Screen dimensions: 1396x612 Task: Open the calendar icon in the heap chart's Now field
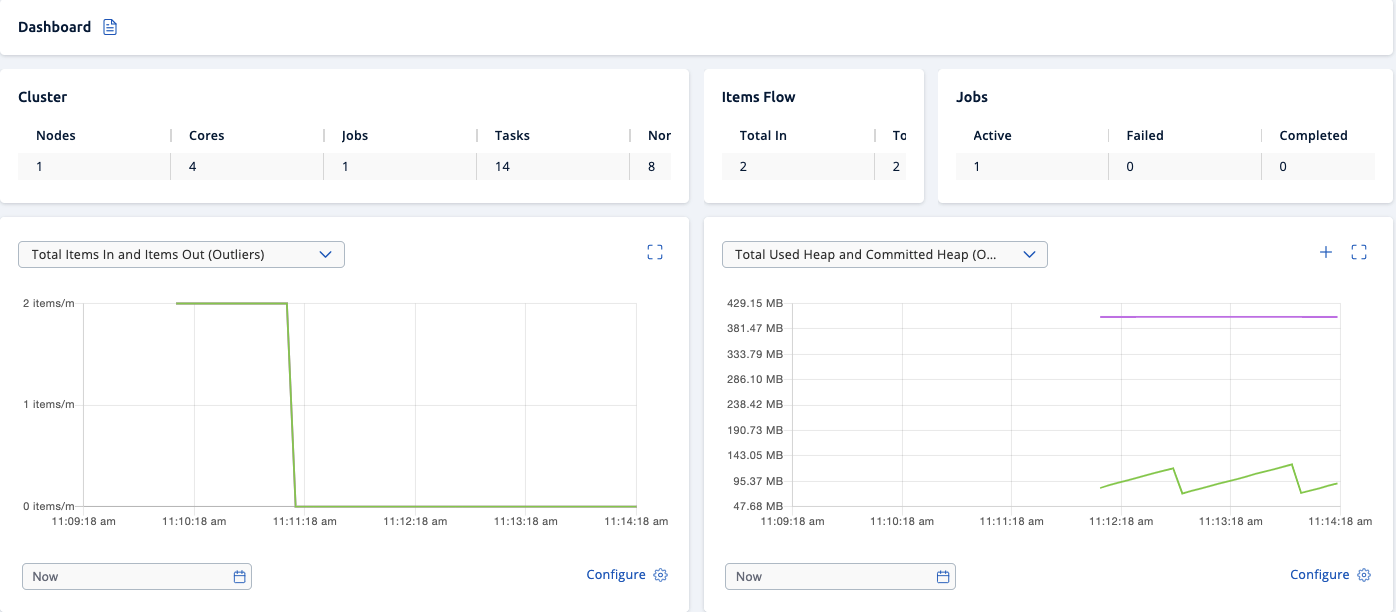point(942,576)
